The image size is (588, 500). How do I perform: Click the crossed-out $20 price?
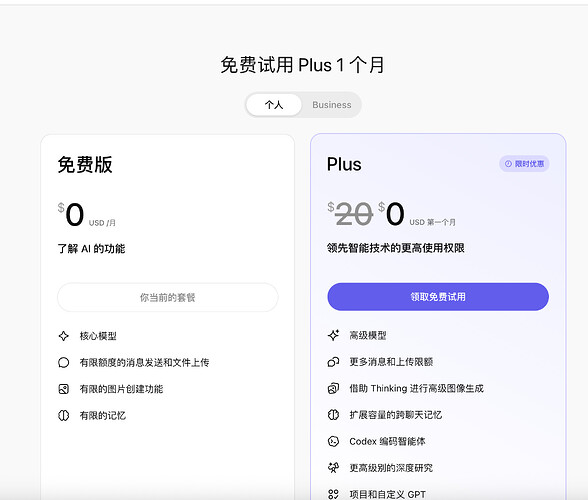(x=350, y=214)
